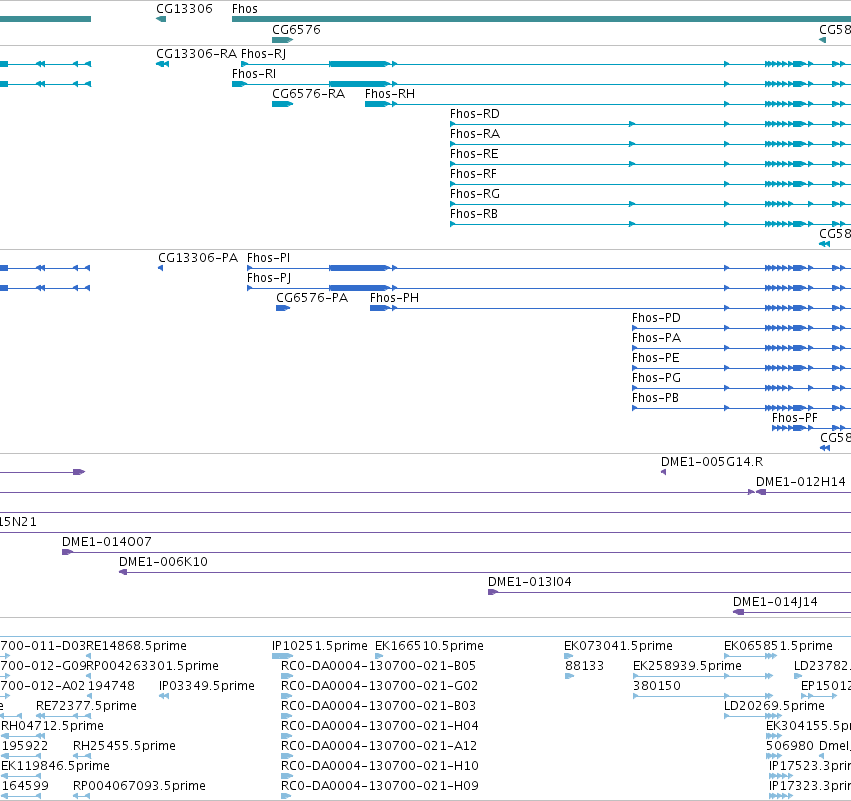
Task: Click protein label CG13306-PA
Action: click(198, 258)
